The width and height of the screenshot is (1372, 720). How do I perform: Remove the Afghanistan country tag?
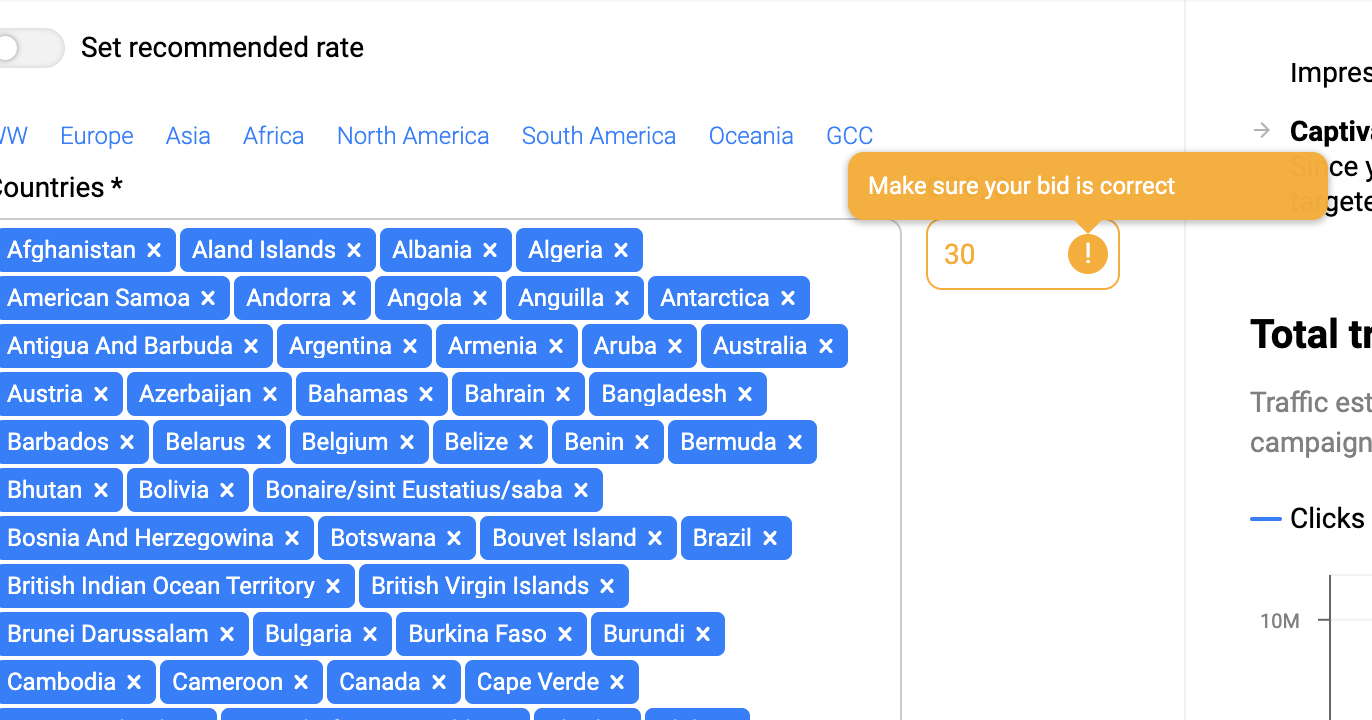(154, 250)
